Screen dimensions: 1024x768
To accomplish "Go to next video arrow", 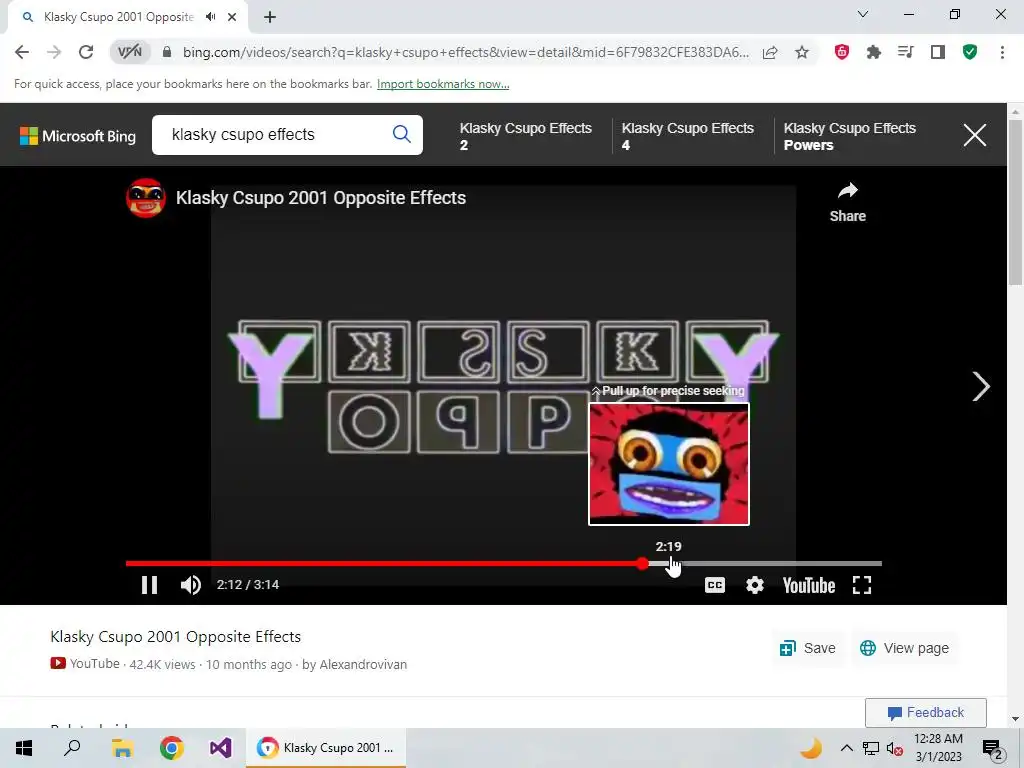I will click(980, 386).
